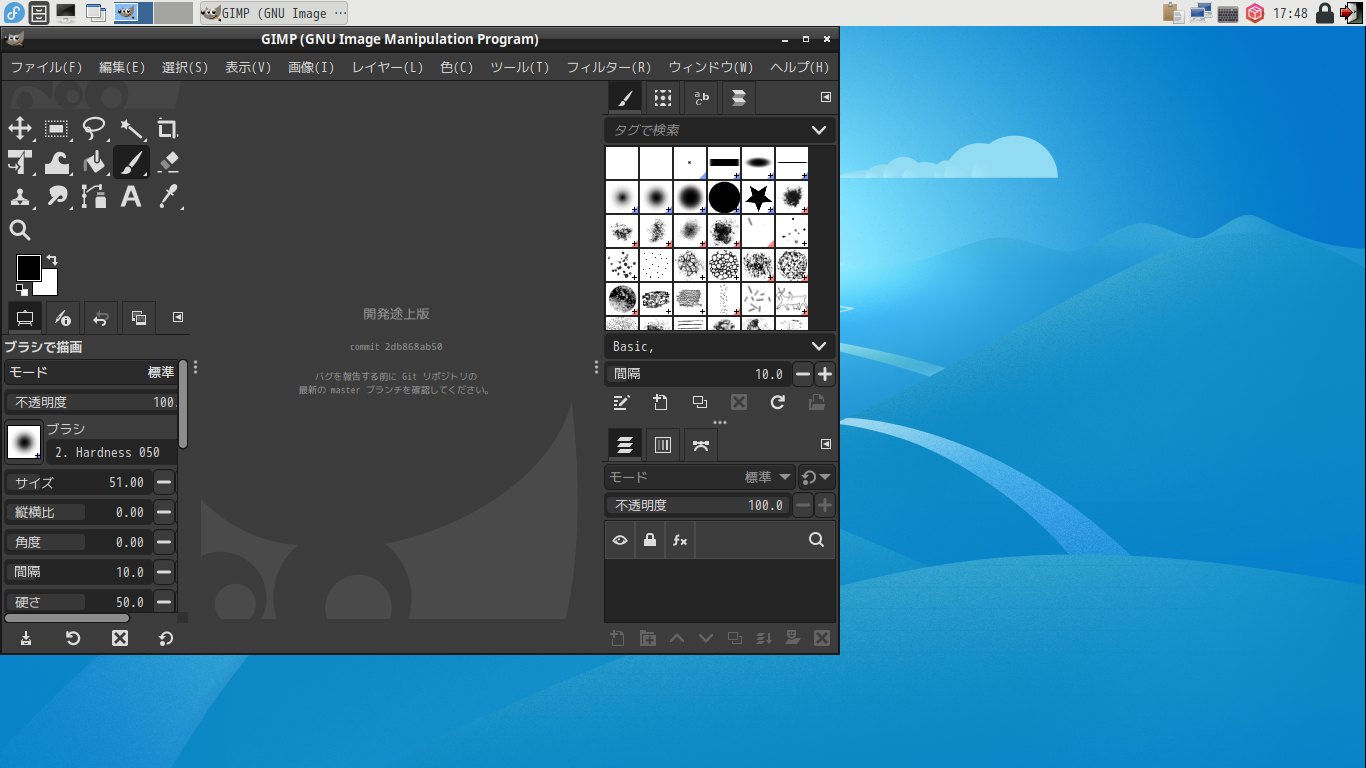The width and height of the screenshot is (1366, 768).
Task: Click the サイズ slider showing 51.00
Action: (x=79, y=482)
